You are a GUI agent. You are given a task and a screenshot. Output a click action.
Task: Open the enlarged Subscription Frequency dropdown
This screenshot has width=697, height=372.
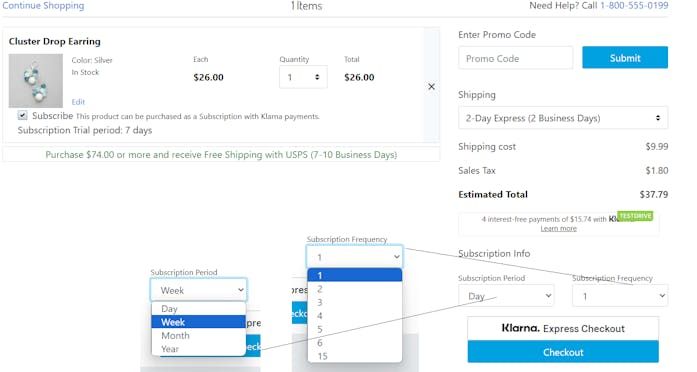click(354, 257)
